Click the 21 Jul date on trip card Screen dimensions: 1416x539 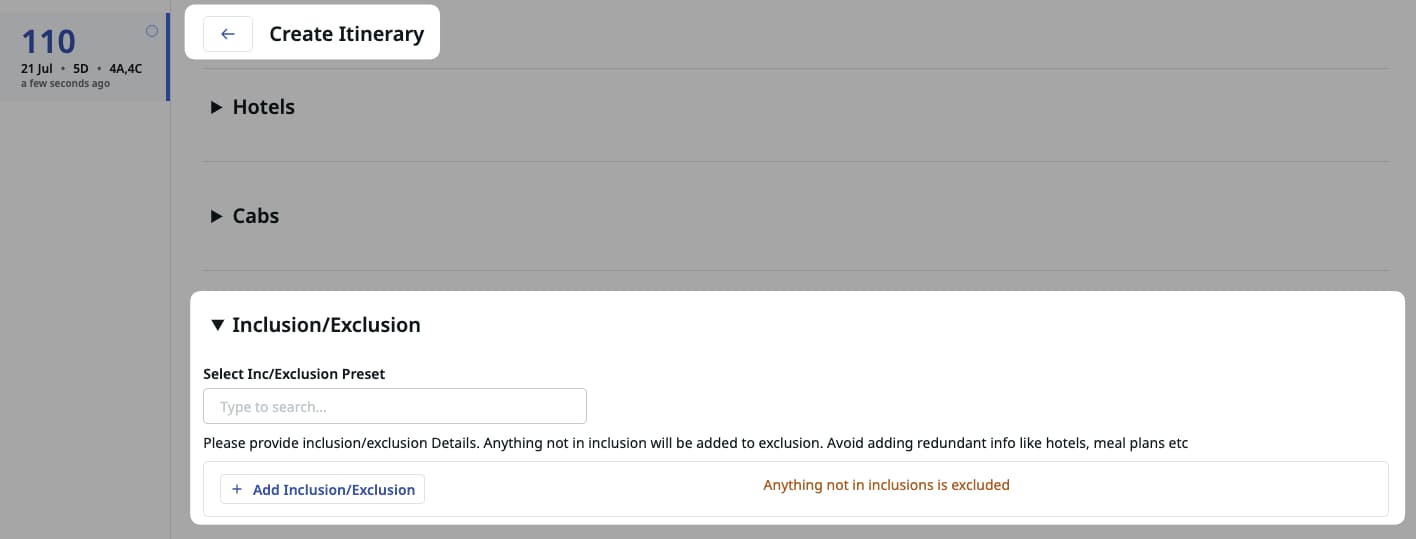click(x=36, y=69)
